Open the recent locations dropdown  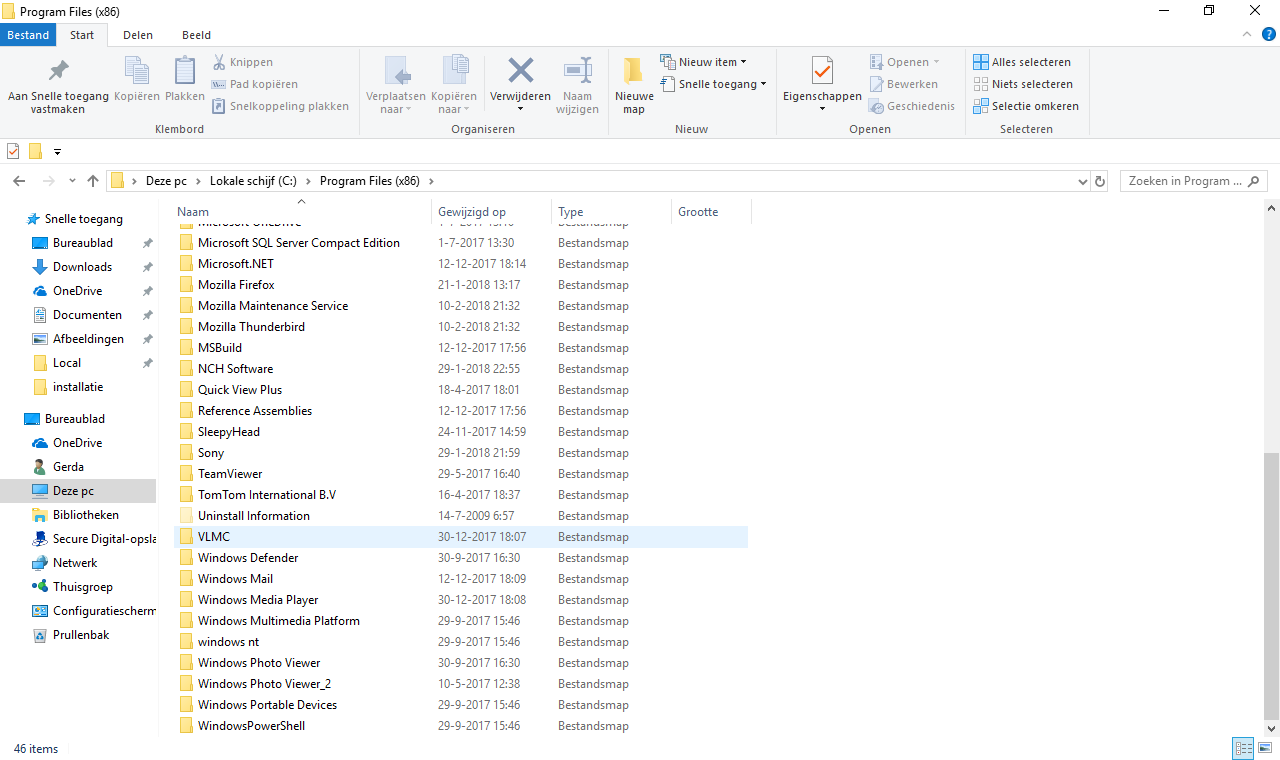click(72, 181)
